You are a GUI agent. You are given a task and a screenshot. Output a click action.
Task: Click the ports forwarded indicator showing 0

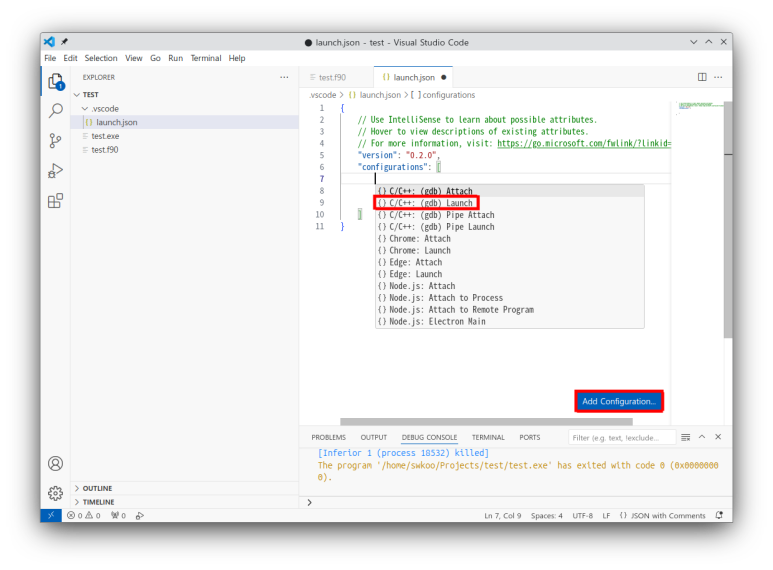[x=118, y=515]
